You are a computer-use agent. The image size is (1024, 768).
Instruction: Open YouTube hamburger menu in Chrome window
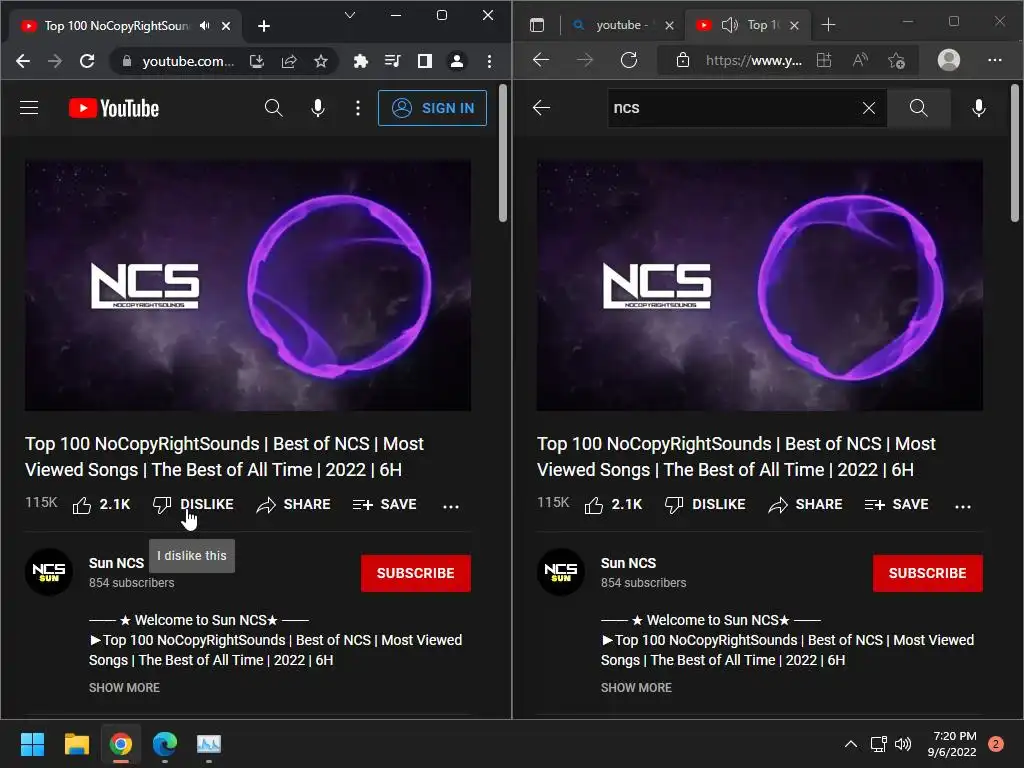[x=29, y=108]
